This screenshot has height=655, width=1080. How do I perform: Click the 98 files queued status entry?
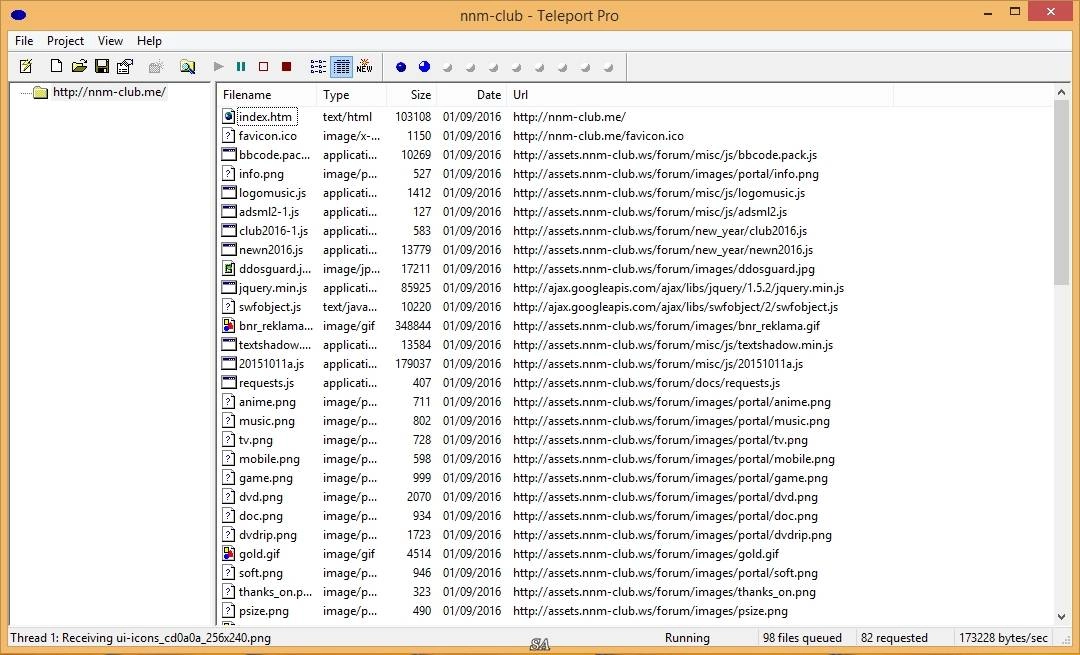[802, 638]
